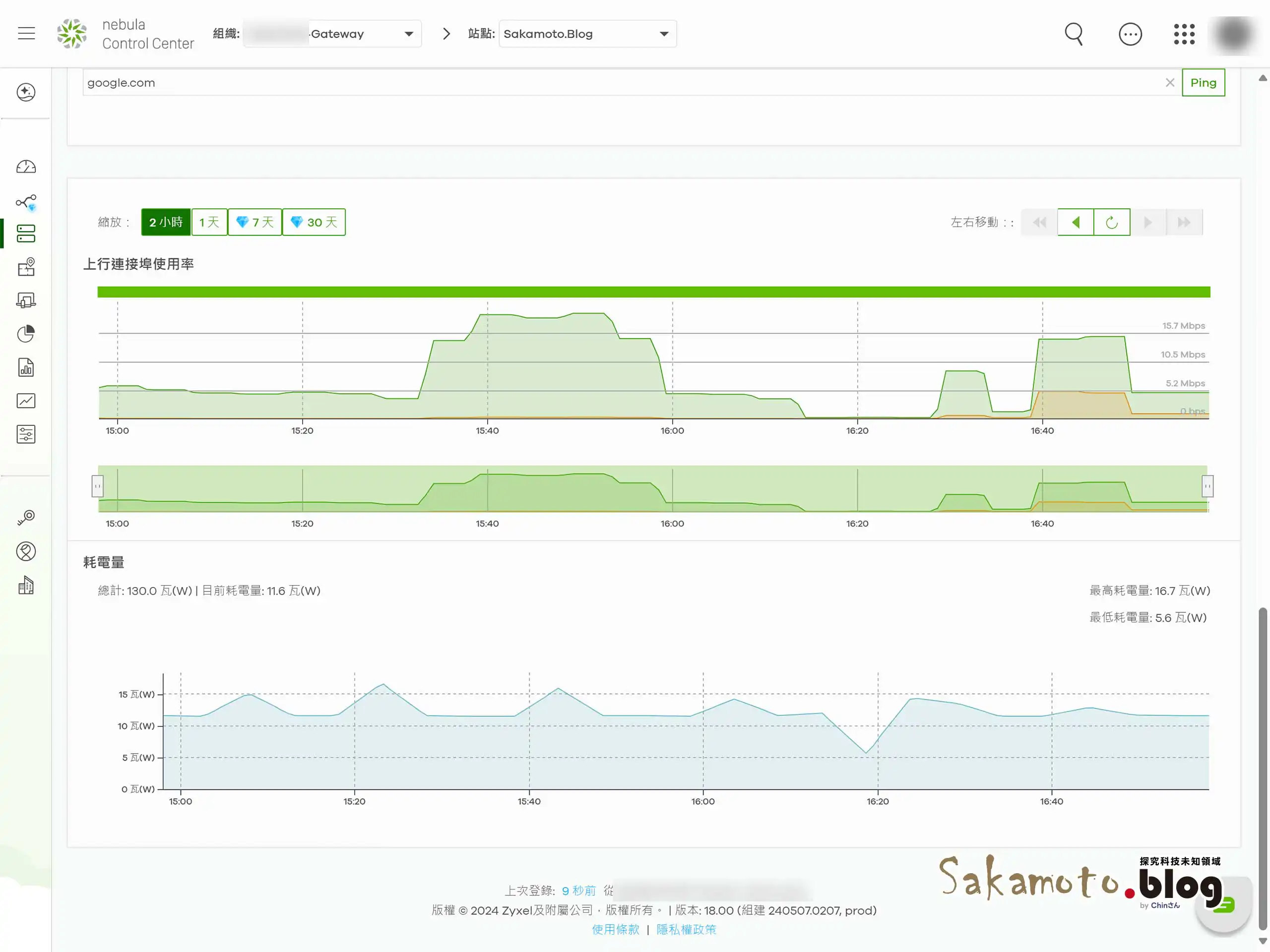Open the 隱私權政策 link
Screen dimensions: 1270x952
tap(686, 929)
